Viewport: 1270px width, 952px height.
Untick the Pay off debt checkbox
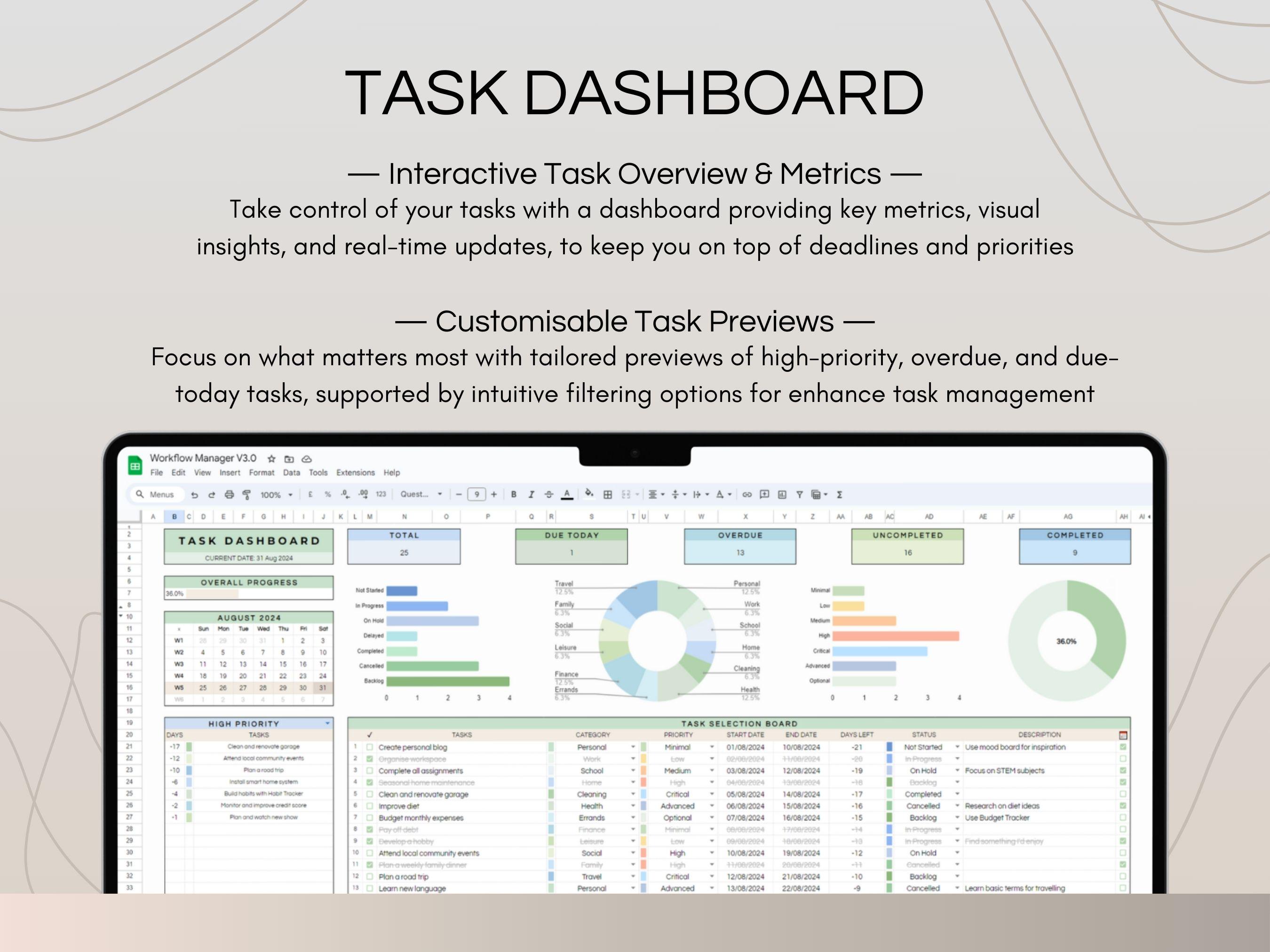point(370,830)
